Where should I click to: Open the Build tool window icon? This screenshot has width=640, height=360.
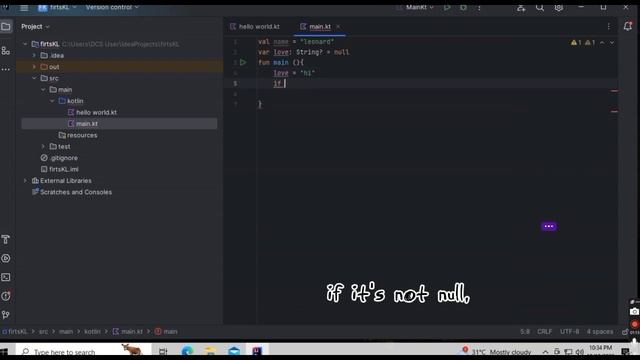coord(6,240)
